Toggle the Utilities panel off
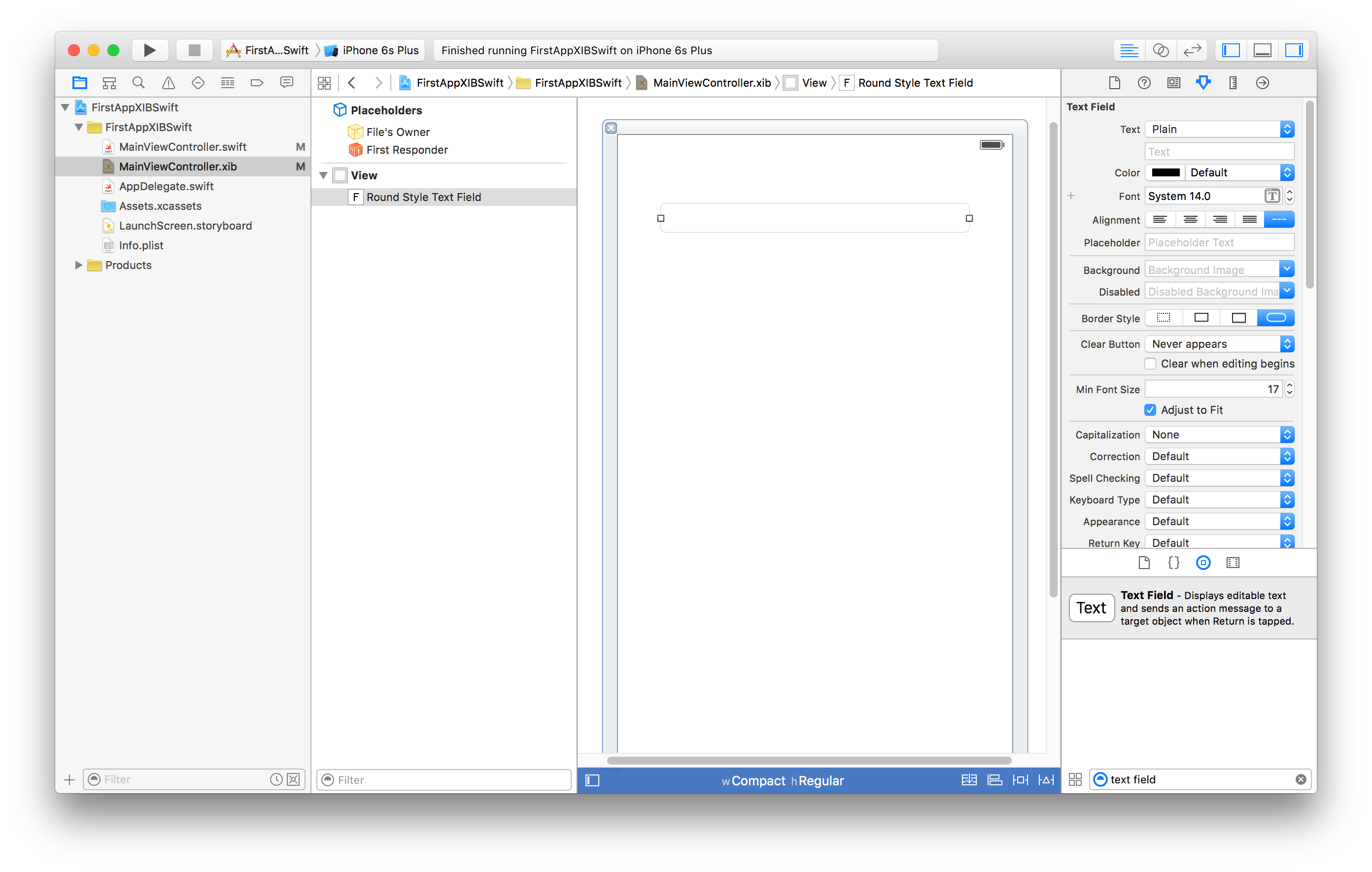The width and height of the screenshot is (1372, 872). pyautogui.click(x=1293, y=50)
